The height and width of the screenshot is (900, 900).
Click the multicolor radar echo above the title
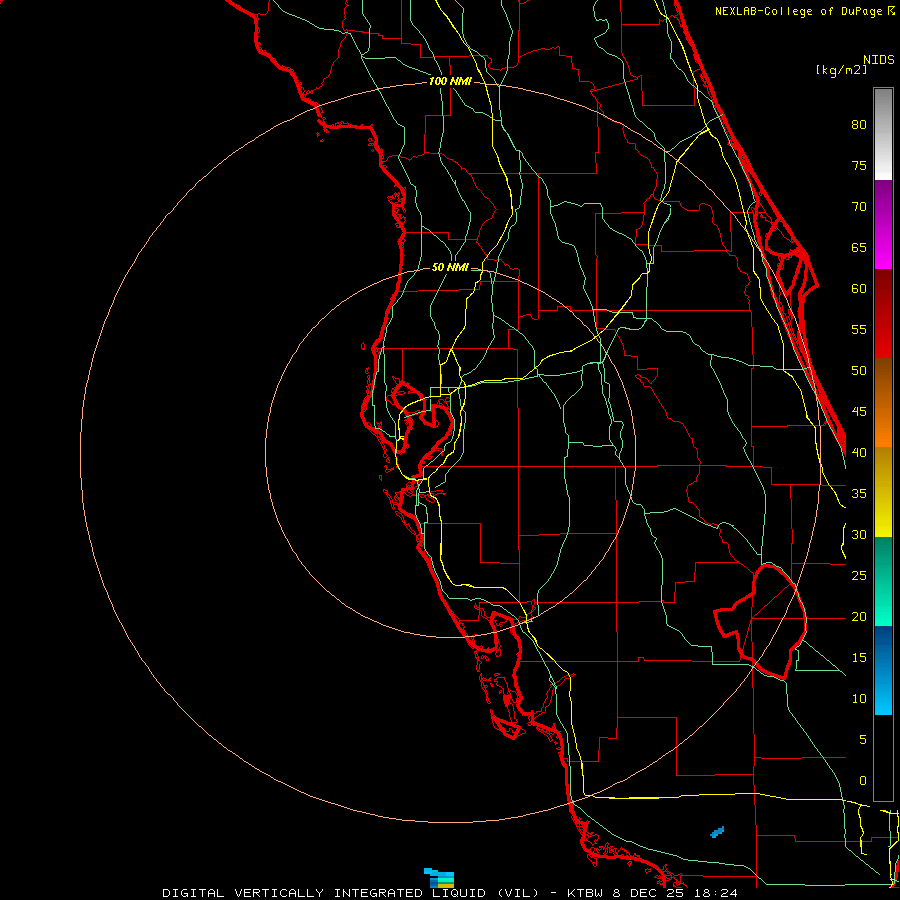[439, 878]
